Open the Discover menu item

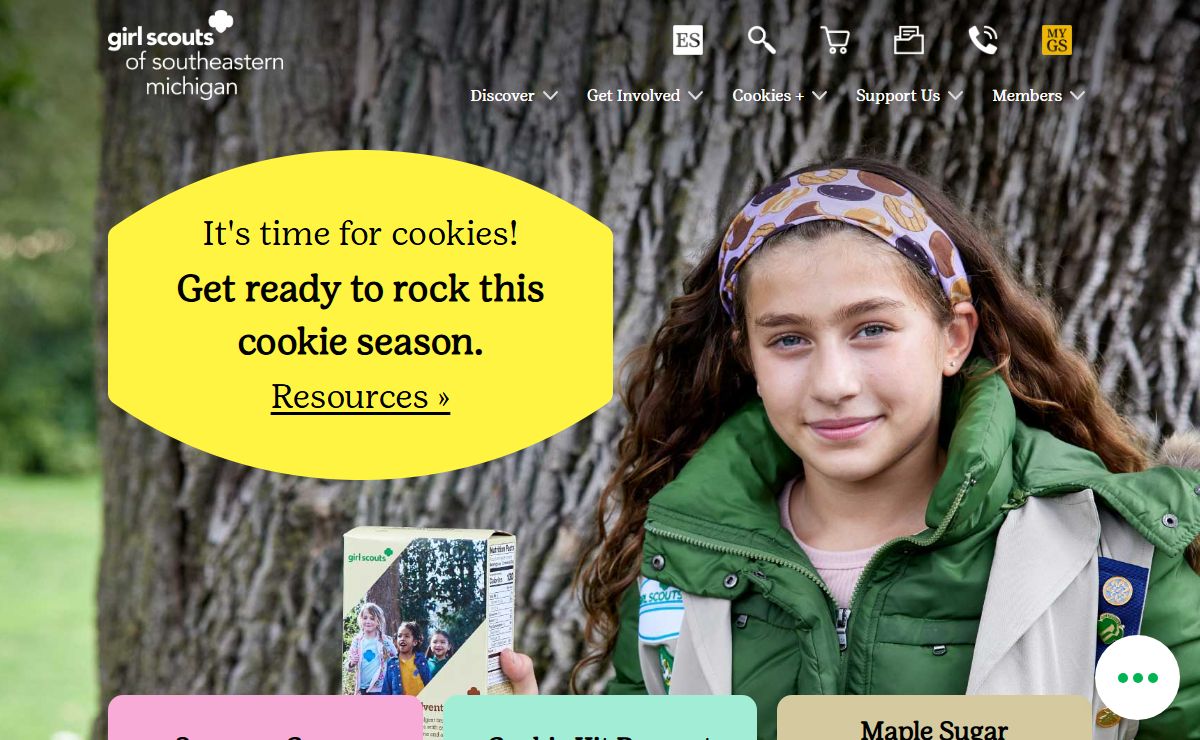click(x=502, y=96)
